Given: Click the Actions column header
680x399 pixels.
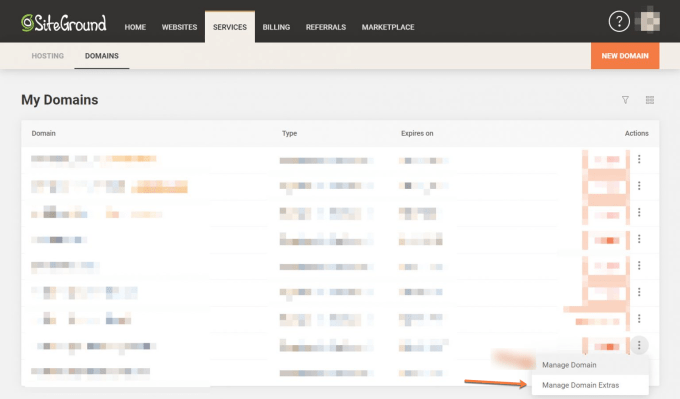Looking at the screenshot, I should [x=637, y=133].
